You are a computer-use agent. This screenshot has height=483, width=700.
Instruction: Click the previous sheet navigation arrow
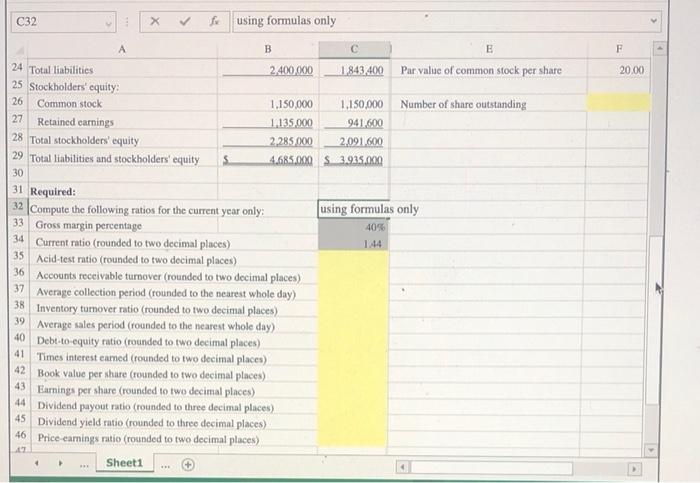point(37,463)
